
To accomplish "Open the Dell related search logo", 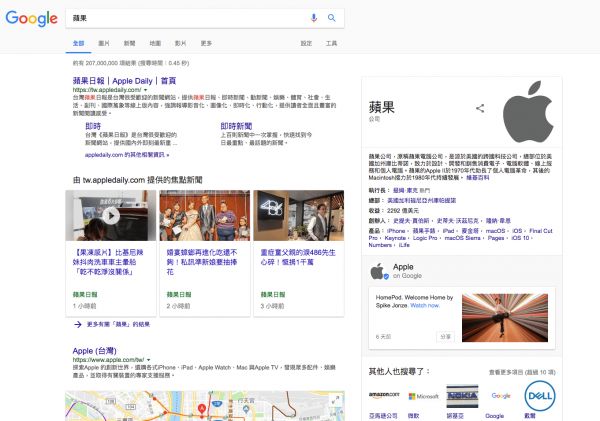I will coord(540,396).
